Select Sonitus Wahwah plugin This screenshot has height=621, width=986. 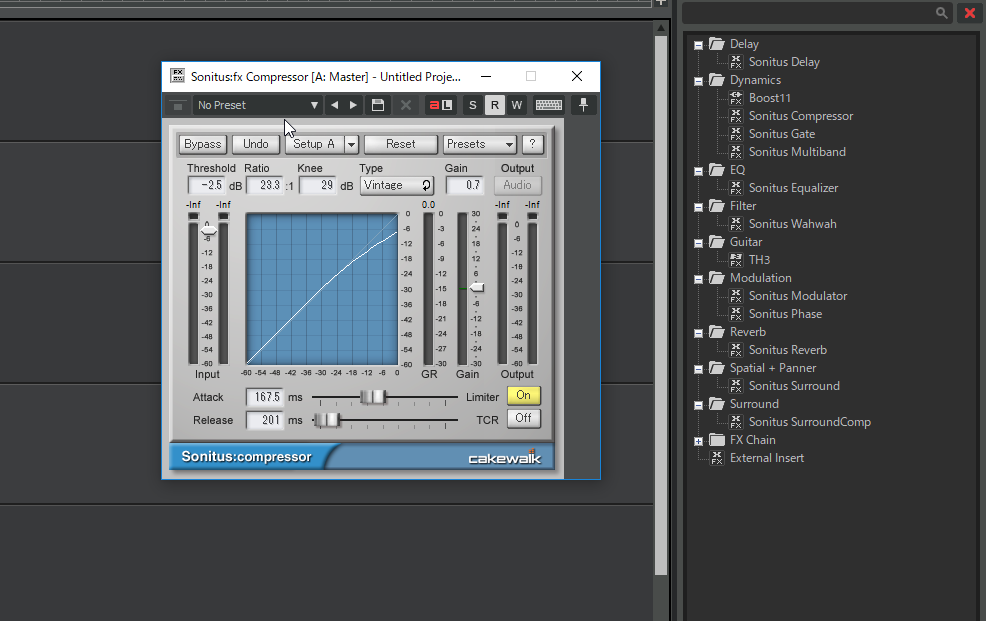(792, 224)
